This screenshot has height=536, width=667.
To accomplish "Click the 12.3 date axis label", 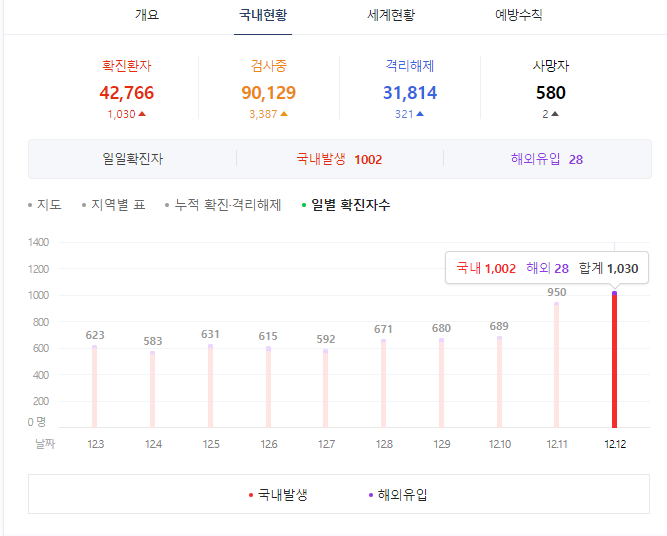I will point(96,444).
